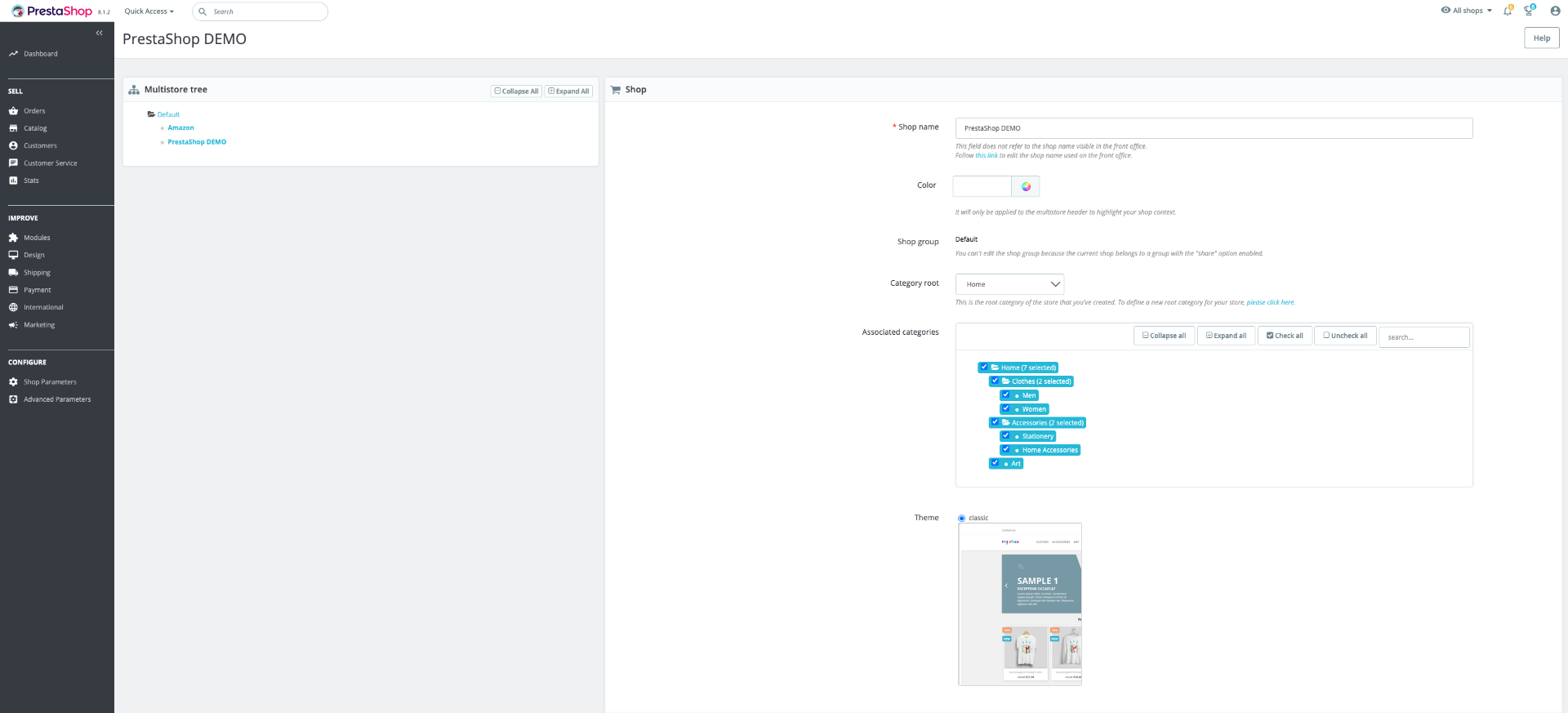Click Uncheck all categories button

(x=1345, y=336)
